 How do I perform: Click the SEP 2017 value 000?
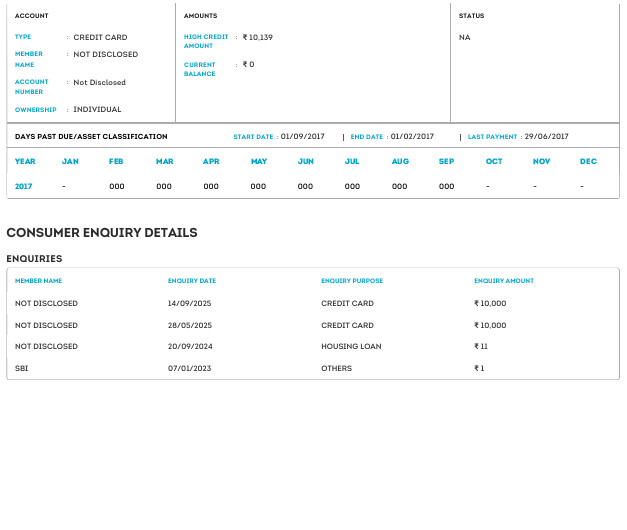click(x=447, y=186)
